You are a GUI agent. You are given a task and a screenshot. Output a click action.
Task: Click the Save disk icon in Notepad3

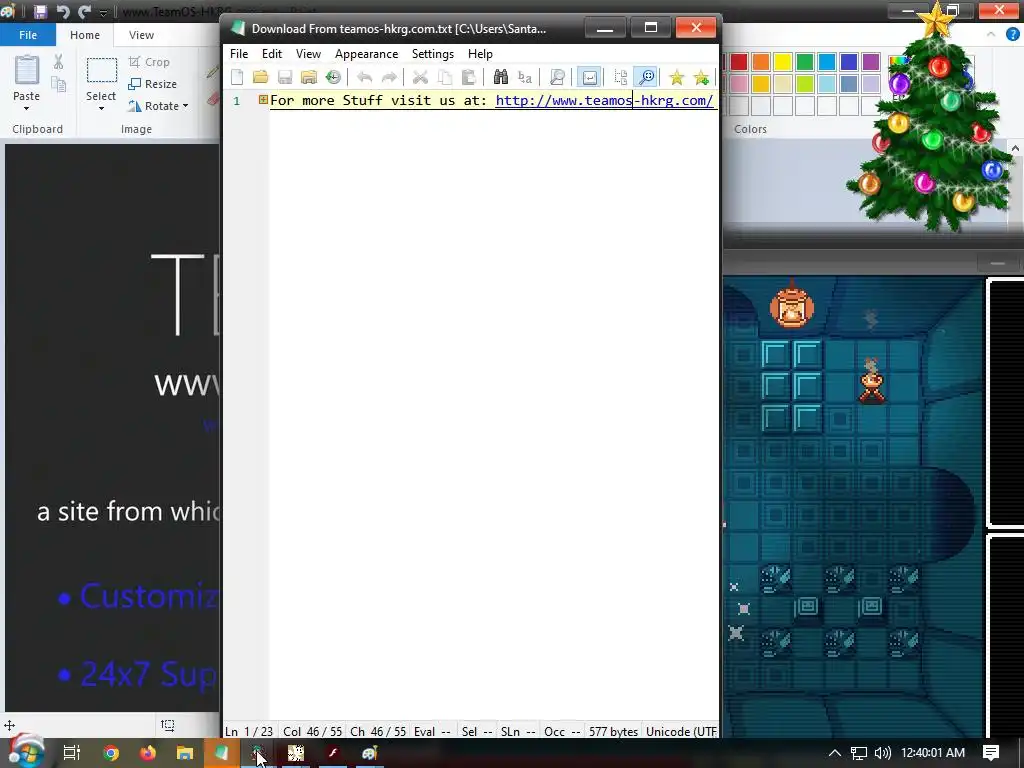pos(285,77)
